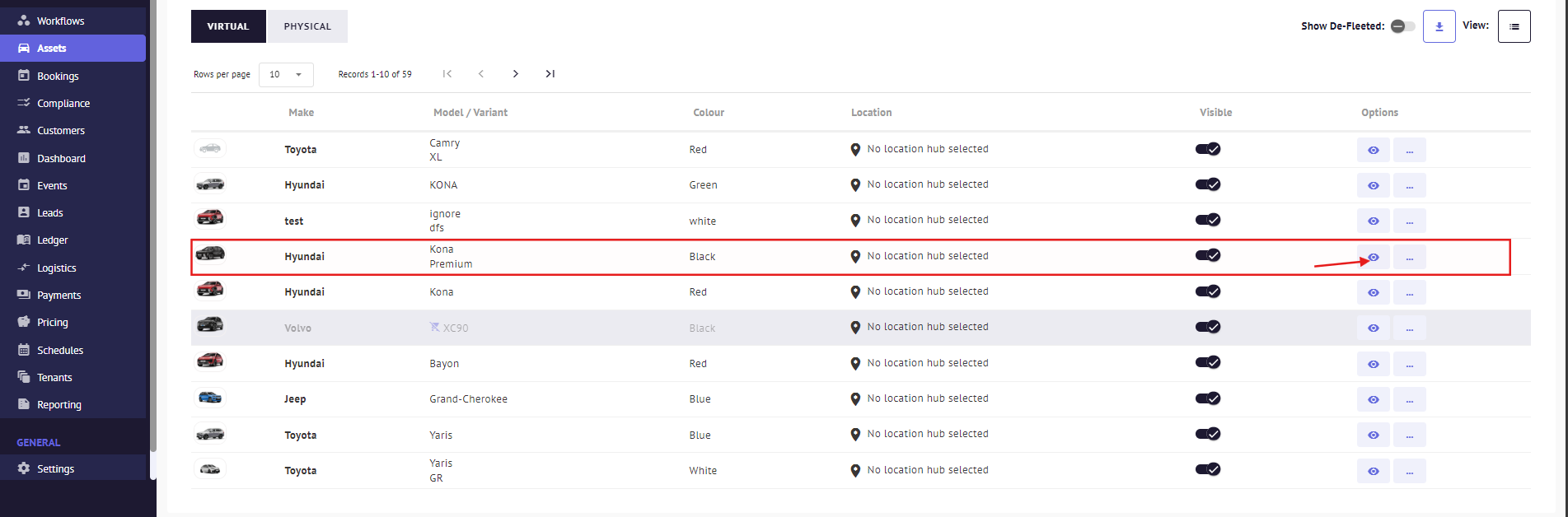1568x517 pixels.
Task: Toggle visibility for Hyundai Kona Red
Action: point(1208,291)
